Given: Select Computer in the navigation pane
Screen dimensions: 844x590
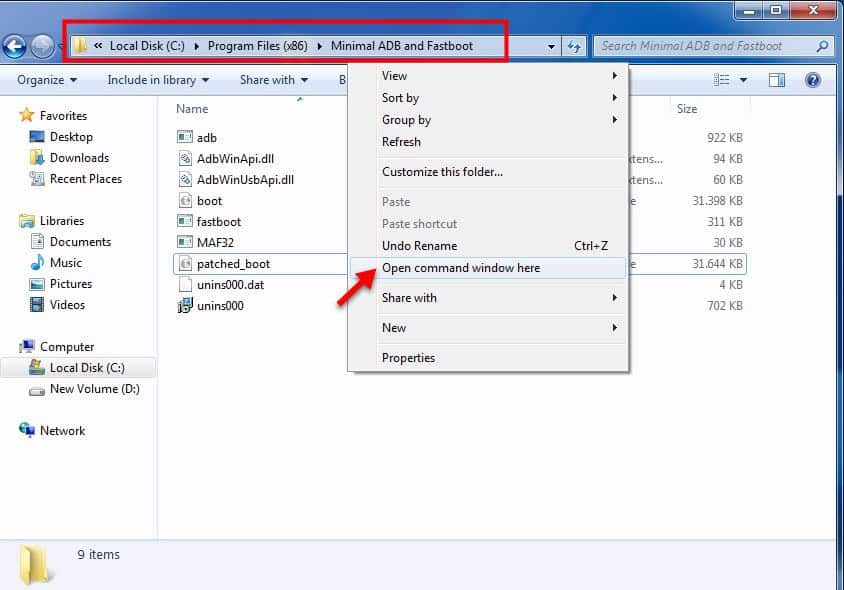Looking at the screenshot, I should [x=67, y=347].
